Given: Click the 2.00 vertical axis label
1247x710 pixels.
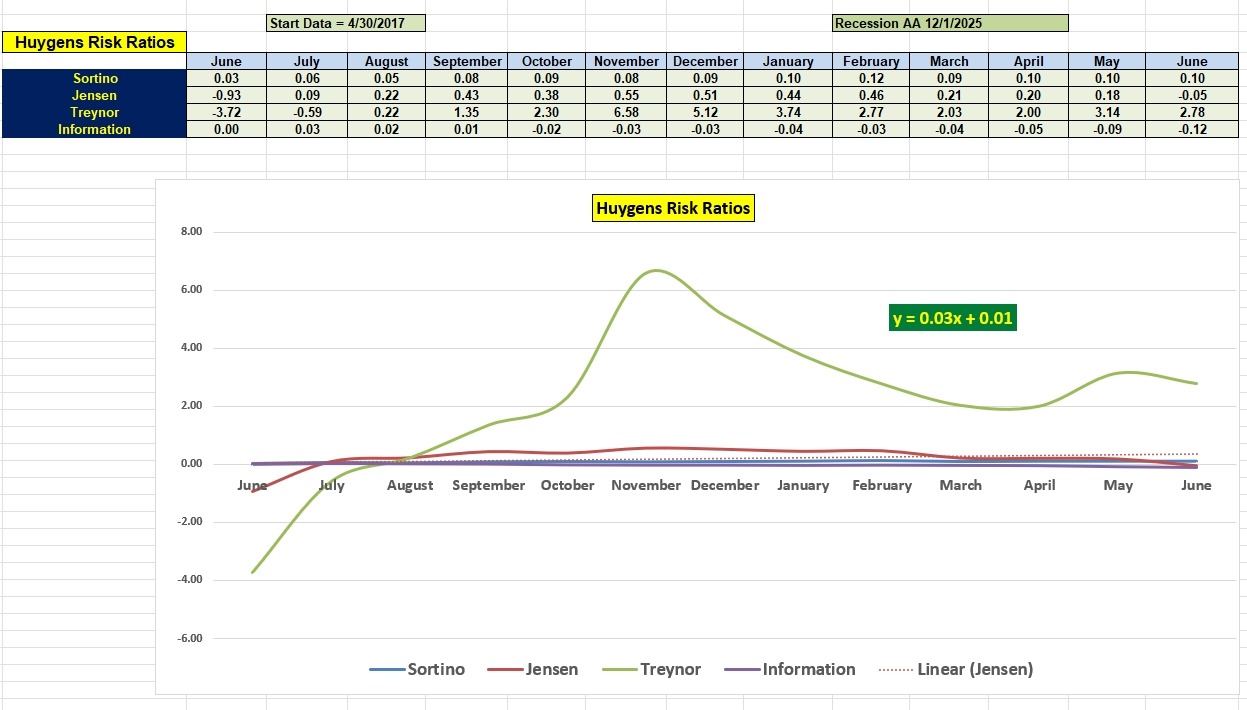Looking at the screenshot, I should tap(191, 406).
